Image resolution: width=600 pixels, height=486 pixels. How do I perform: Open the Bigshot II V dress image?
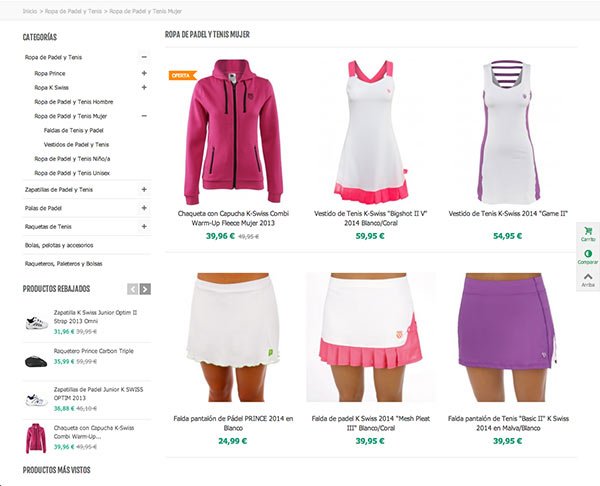pyautogui.click(x=370, y=132)
